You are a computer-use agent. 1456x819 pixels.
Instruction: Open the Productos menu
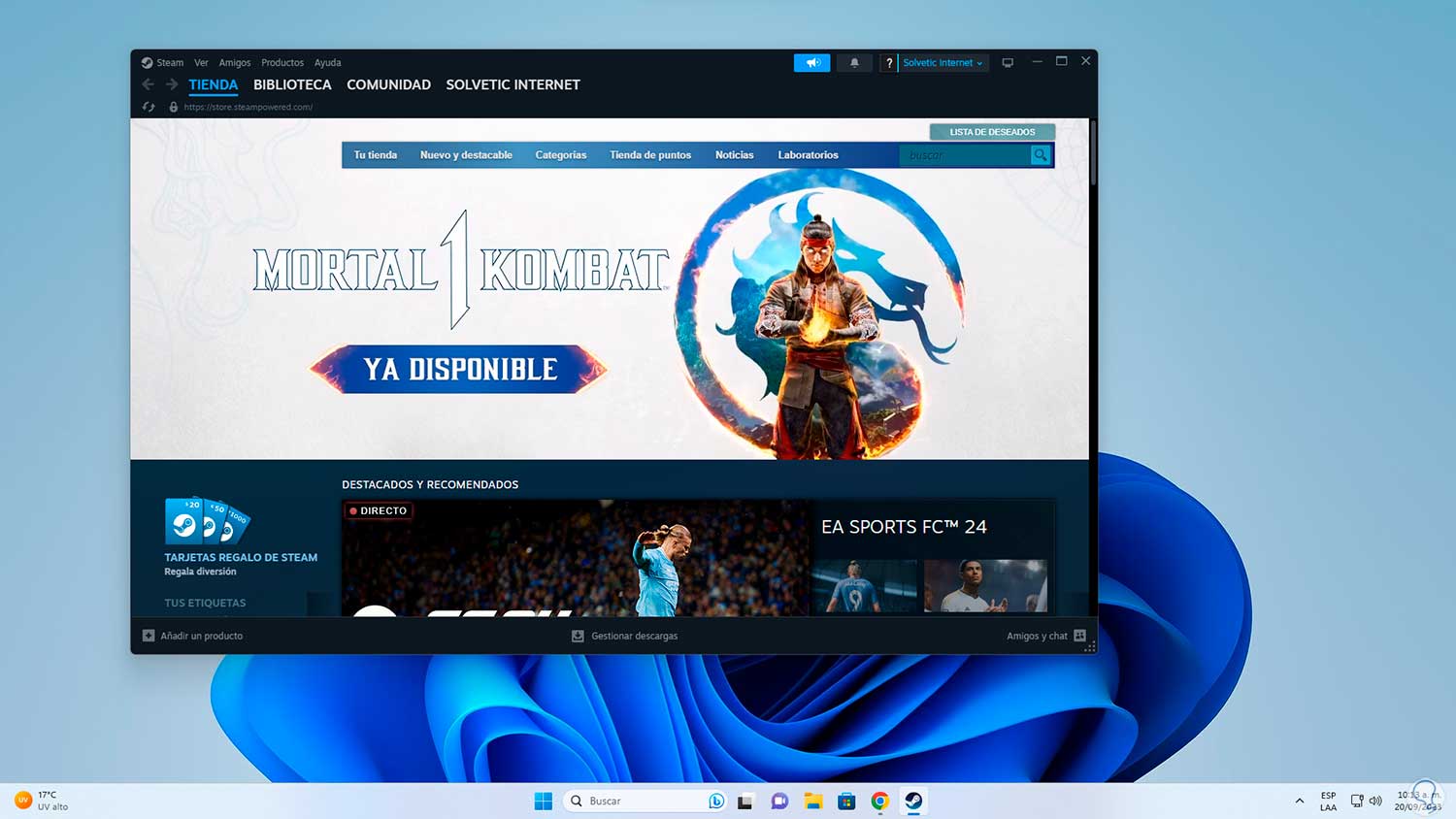pyautogui.click(x=282, y=63)
